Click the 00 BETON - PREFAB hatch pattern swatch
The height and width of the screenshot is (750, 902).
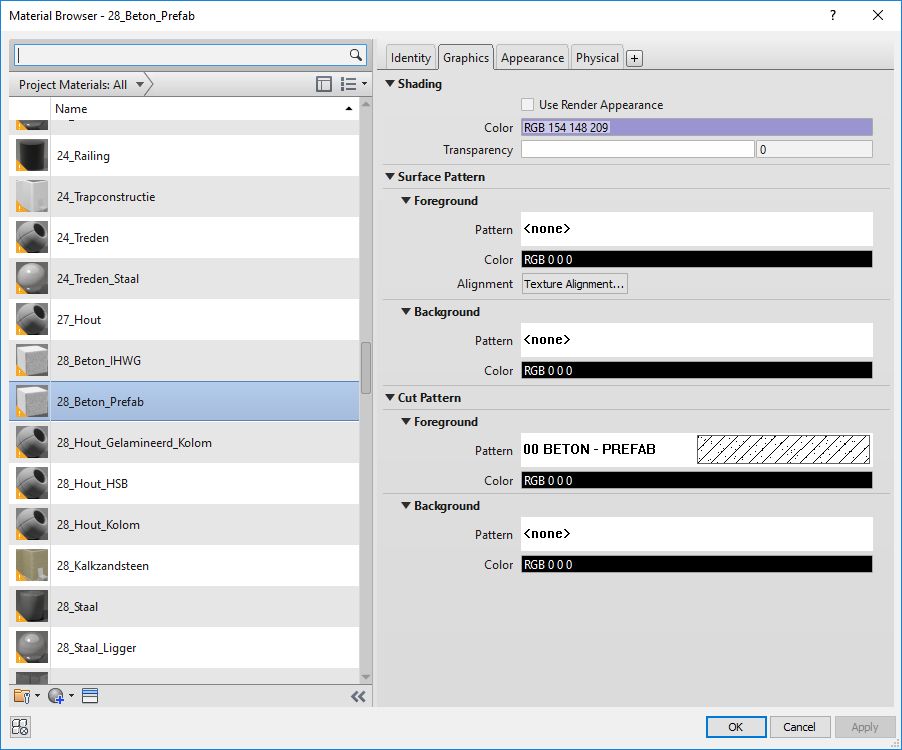pos(783,449)
